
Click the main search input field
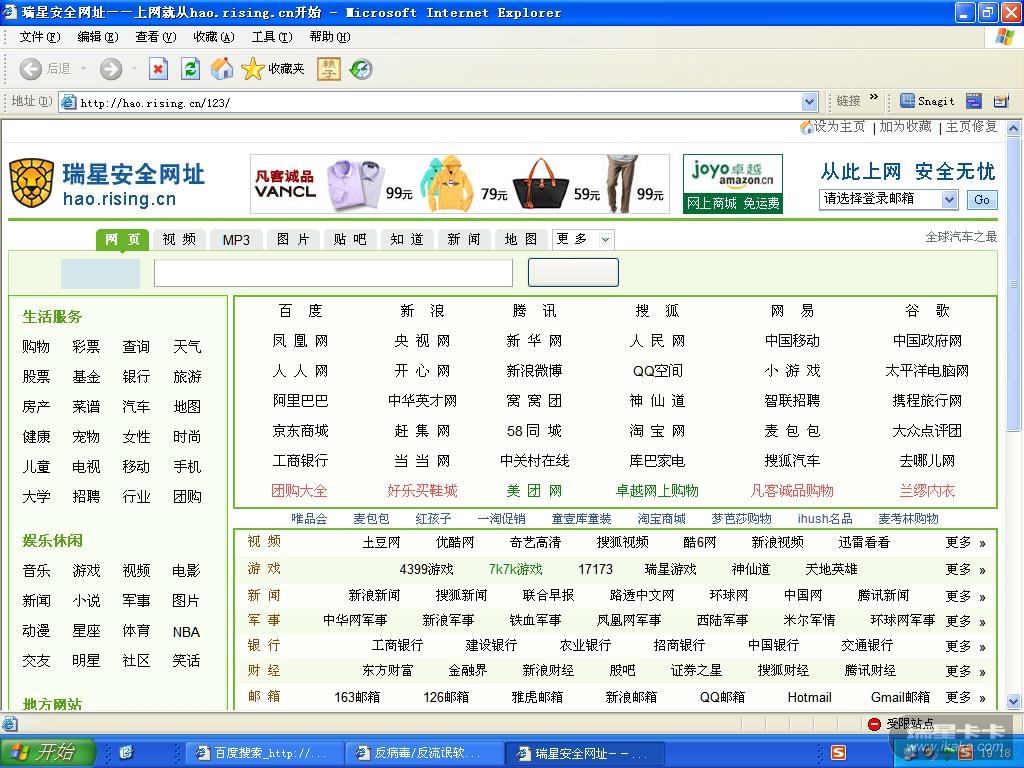tap(333, 273)
